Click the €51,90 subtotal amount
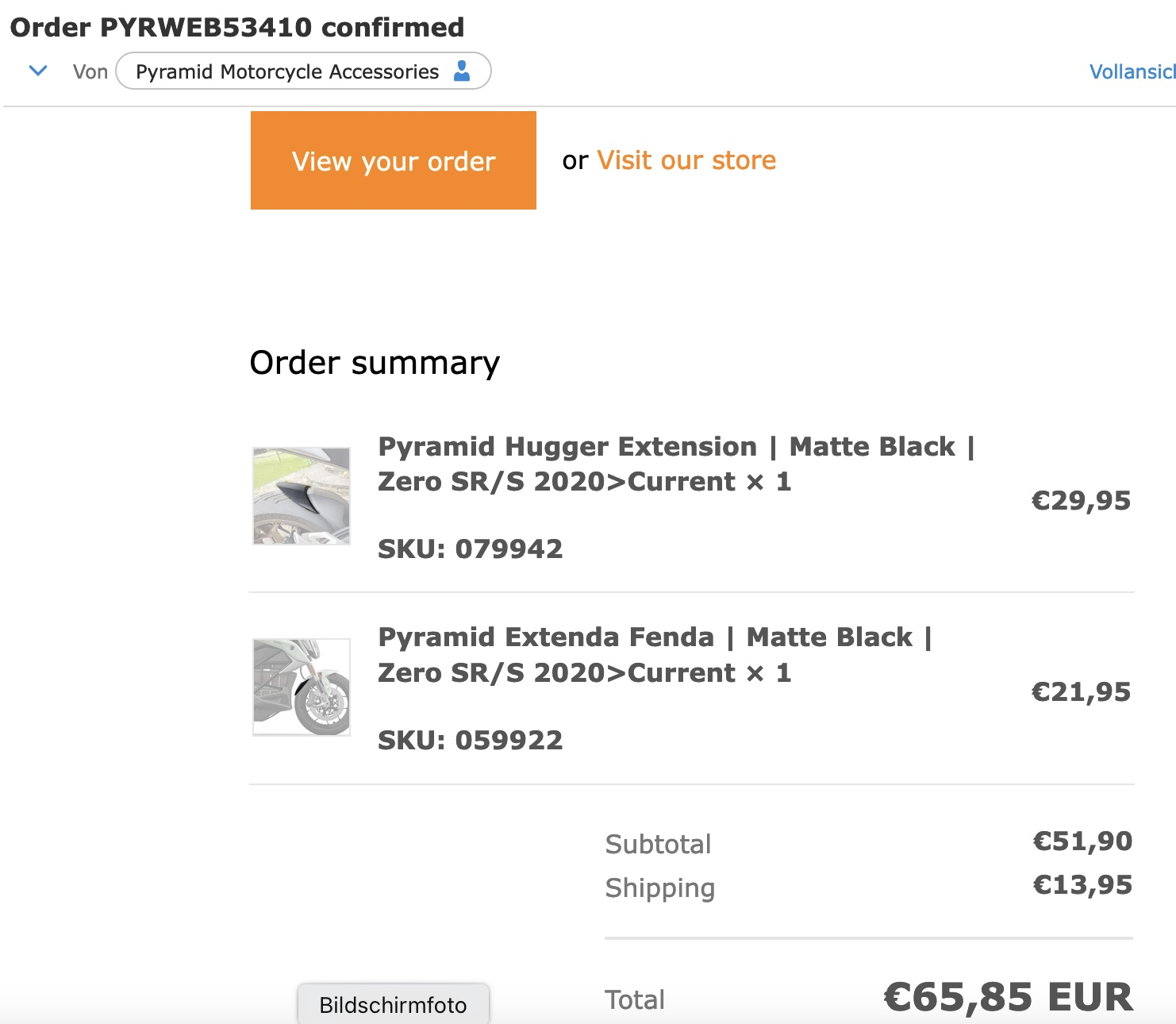Viewport: 1176px width, 1024px height. click(1082, 841)
